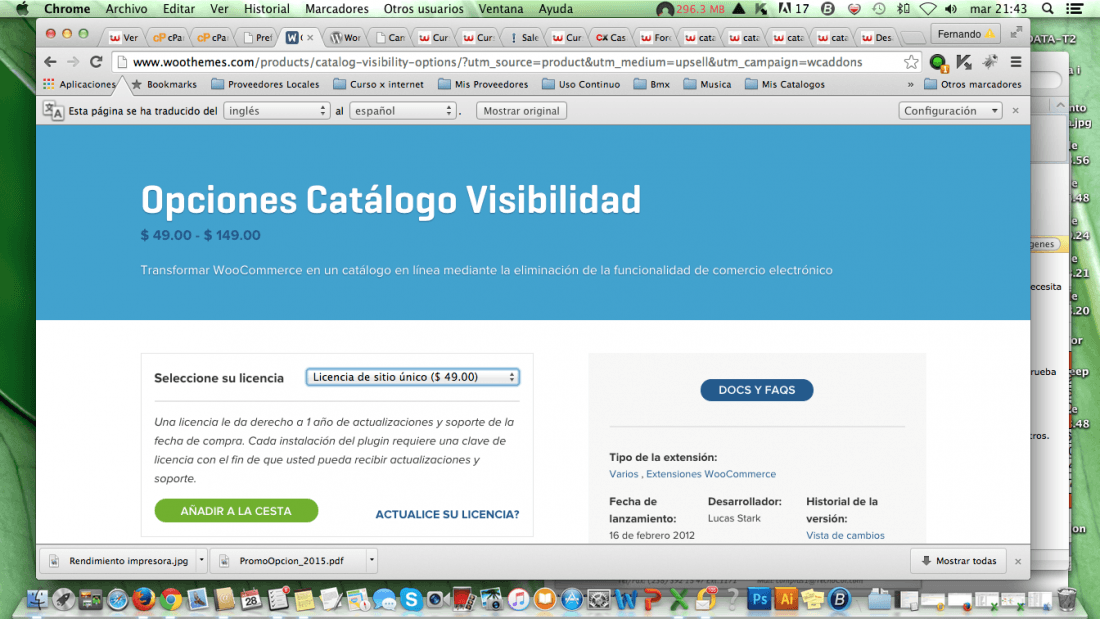Click the address bar URL field
Screen dimensions: 1100x619
514,62
